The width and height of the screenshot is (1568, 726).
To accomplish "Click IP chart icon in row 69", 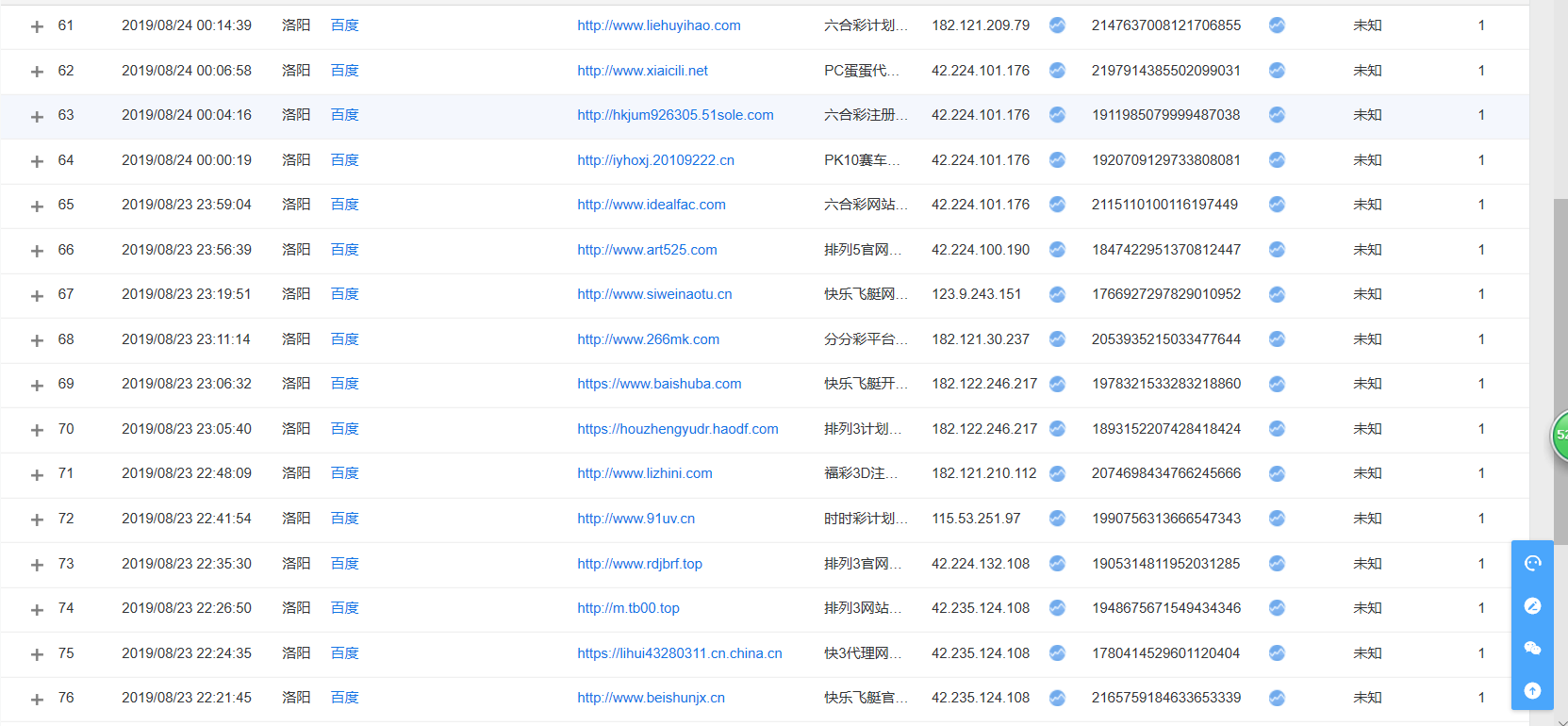I will point(1057,384).
